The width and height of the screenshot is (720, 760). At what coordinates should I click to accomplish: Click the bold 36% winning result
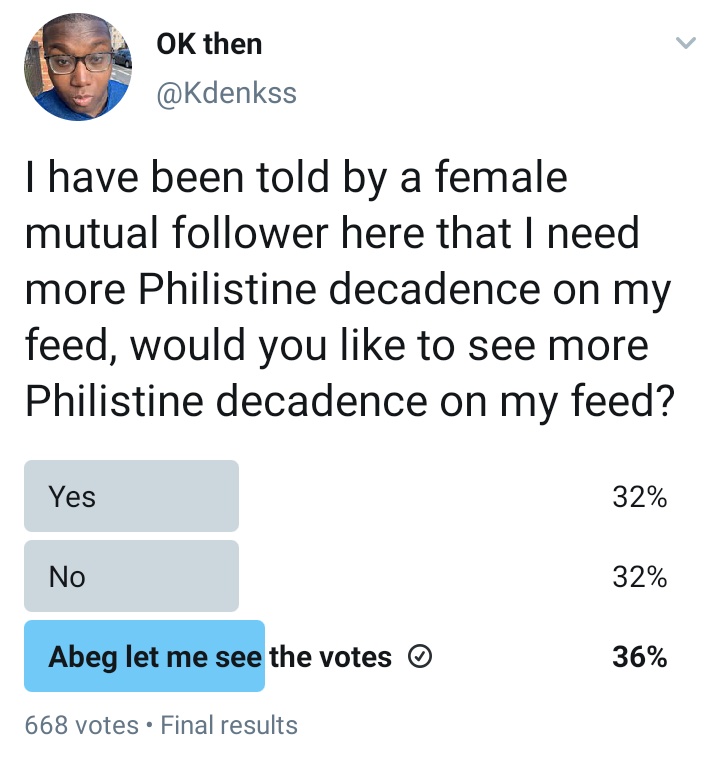pos(640,657)
